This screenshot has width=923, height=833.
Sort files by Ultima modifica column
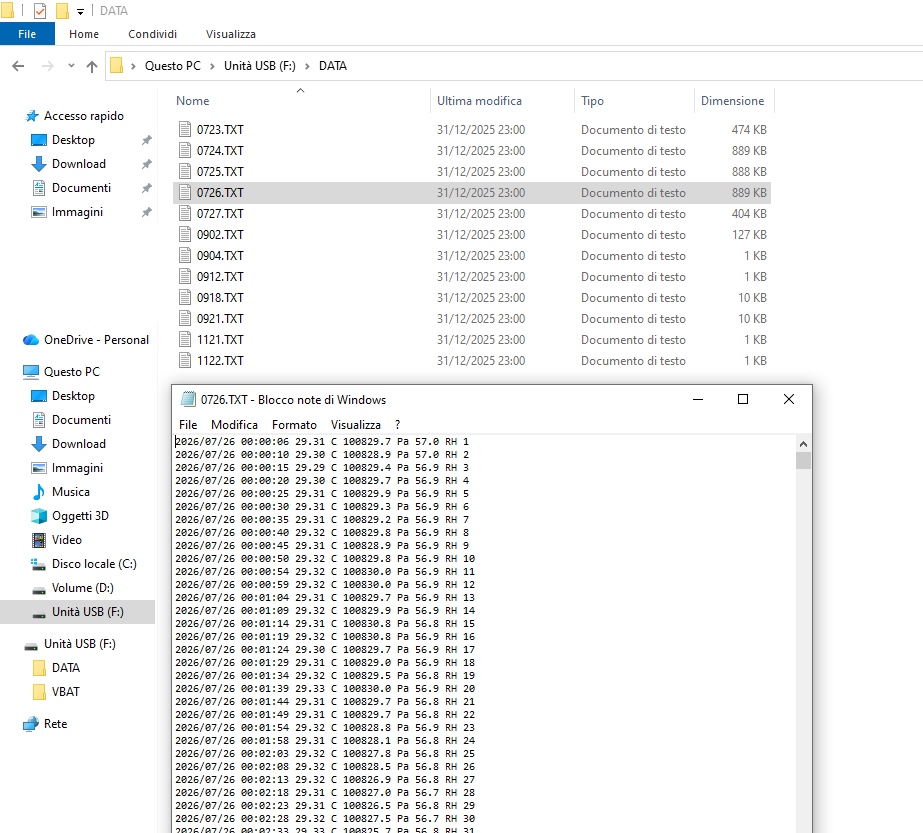[479, 101]
